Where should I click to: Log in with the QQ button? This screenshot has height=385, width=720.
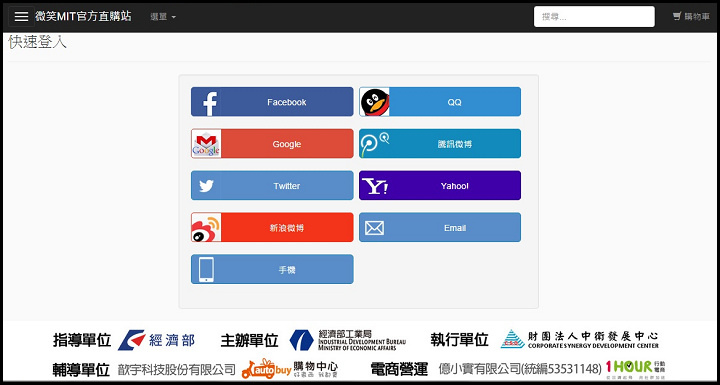click(440, 102)
